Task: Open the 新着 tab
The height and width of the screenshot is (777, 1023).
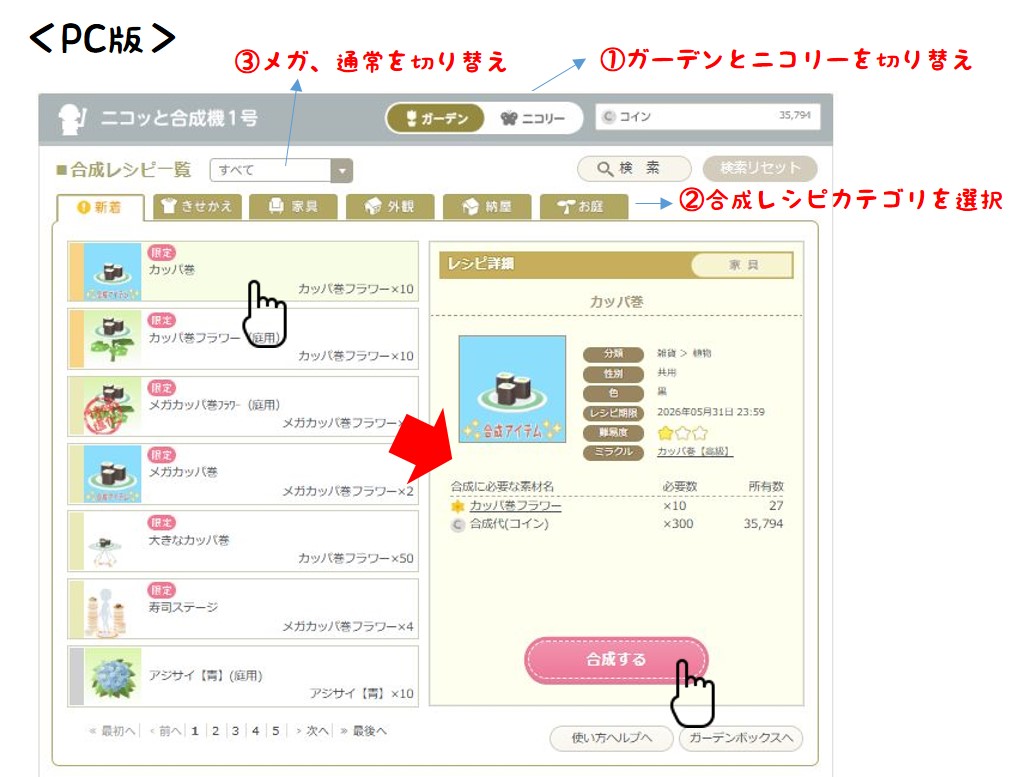Action: [99, 207]
